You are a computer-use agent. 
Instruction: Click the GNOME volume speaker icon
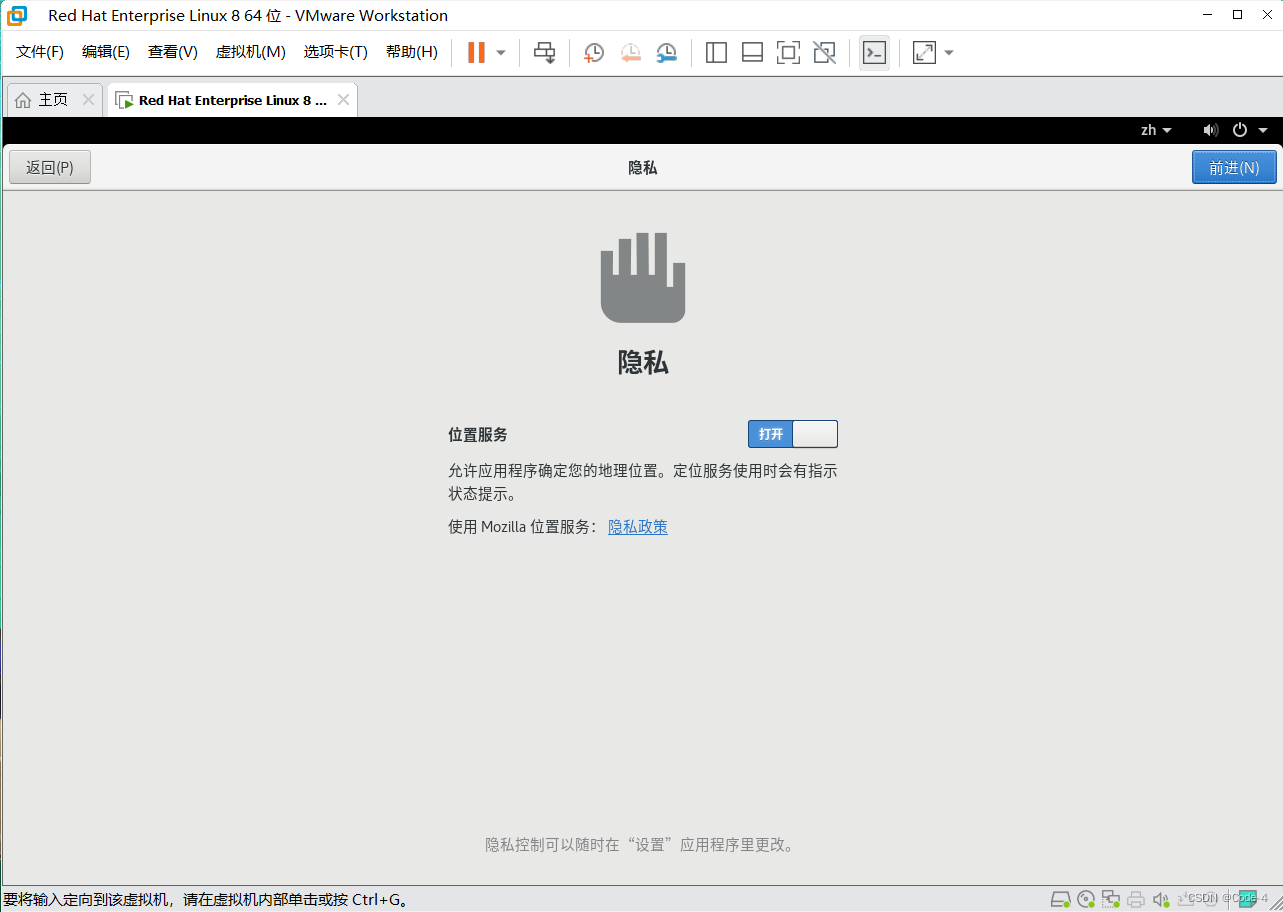[1211, 130]
